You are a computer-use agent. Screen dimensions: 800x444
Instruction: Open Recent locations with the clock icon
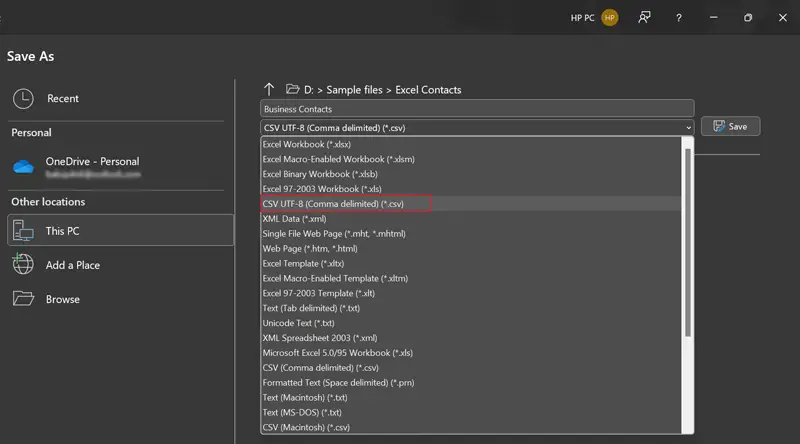click(x=23, y=98)
